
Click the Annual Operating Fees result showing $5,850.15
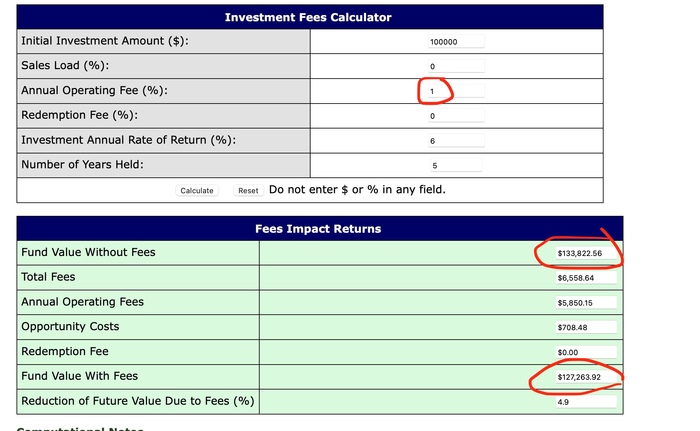pyautogui.click(x=585, y=302)
